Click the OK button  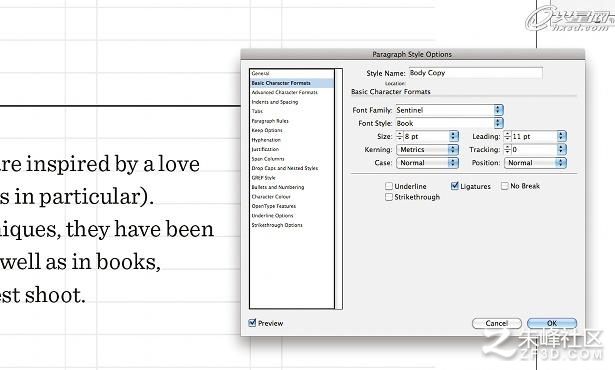552,323
